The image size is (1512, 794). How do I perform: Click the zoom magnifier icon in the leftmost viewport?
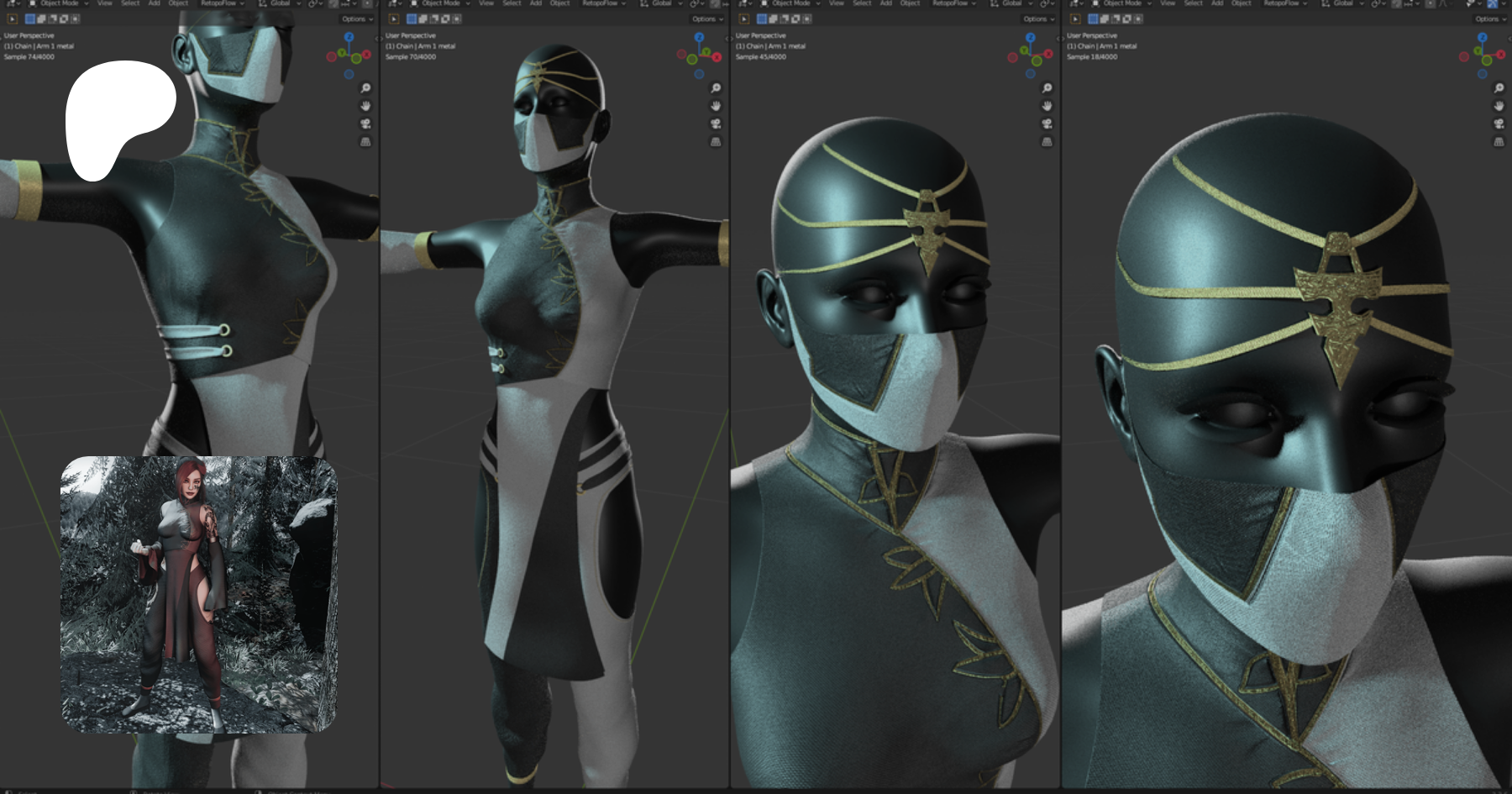point(365,88)
